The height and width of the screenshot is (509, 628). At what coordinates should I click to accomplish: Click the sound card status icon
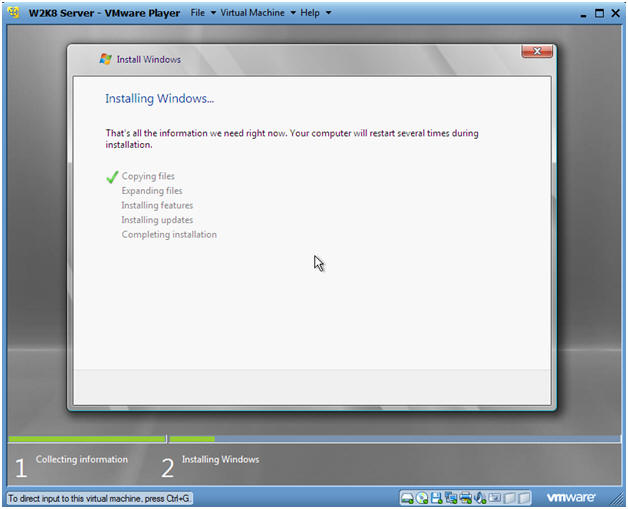(x=480, y=498)
